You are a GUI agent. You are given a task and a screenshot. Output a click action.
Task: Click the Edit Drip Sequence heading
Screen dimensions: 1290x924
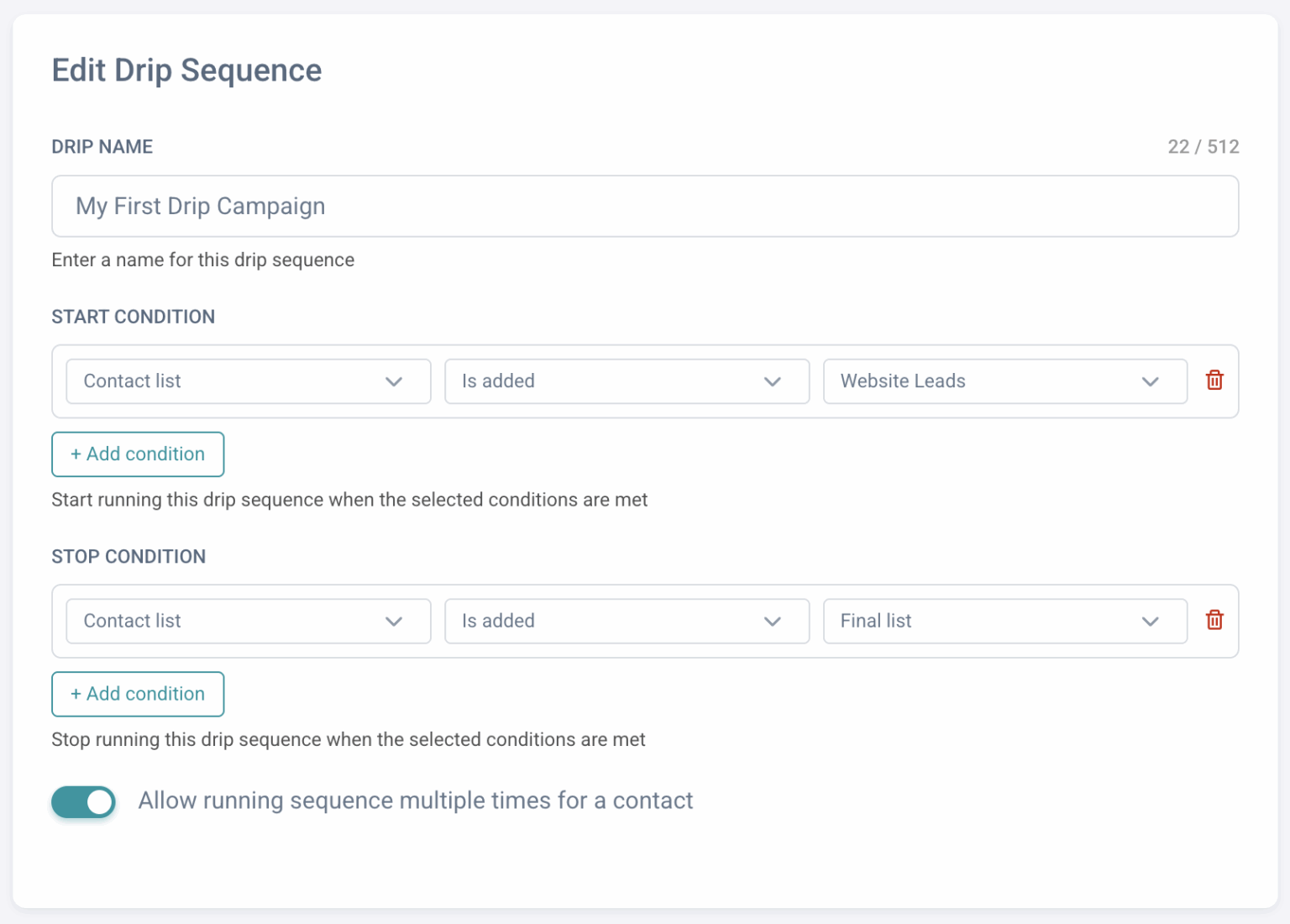[186, 71]
